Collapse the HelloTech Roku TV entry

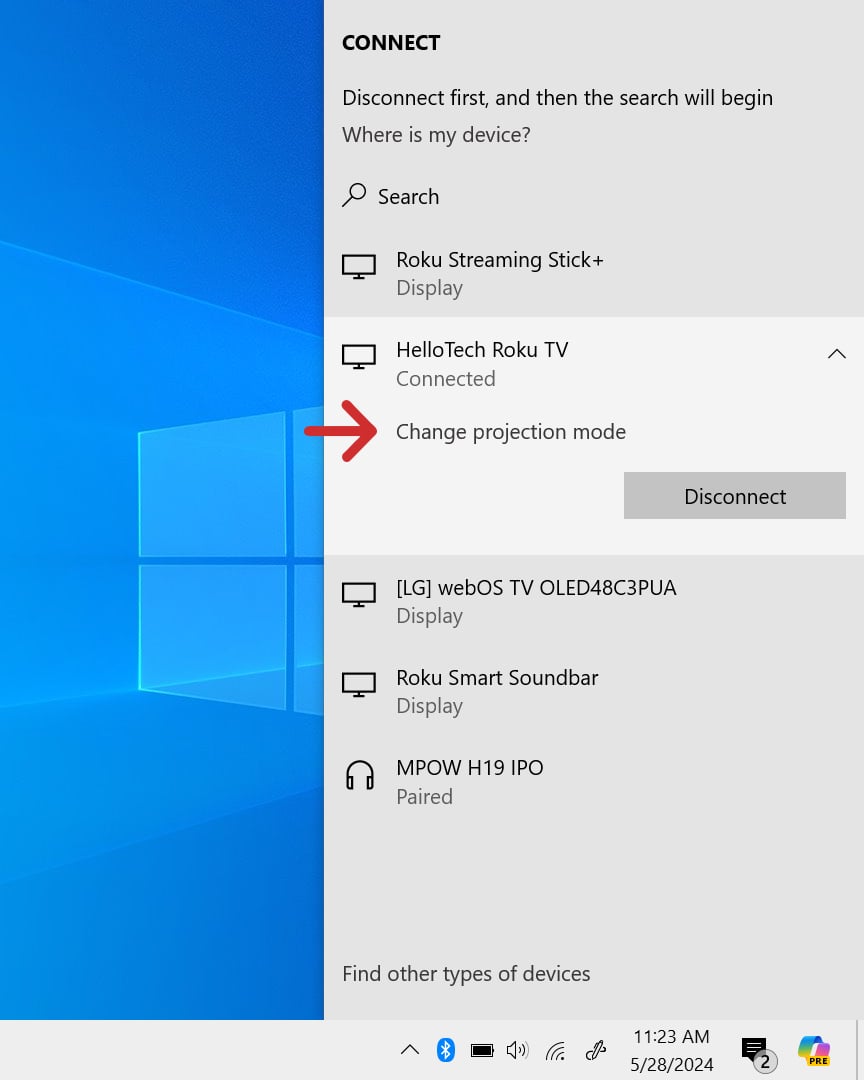836,354
